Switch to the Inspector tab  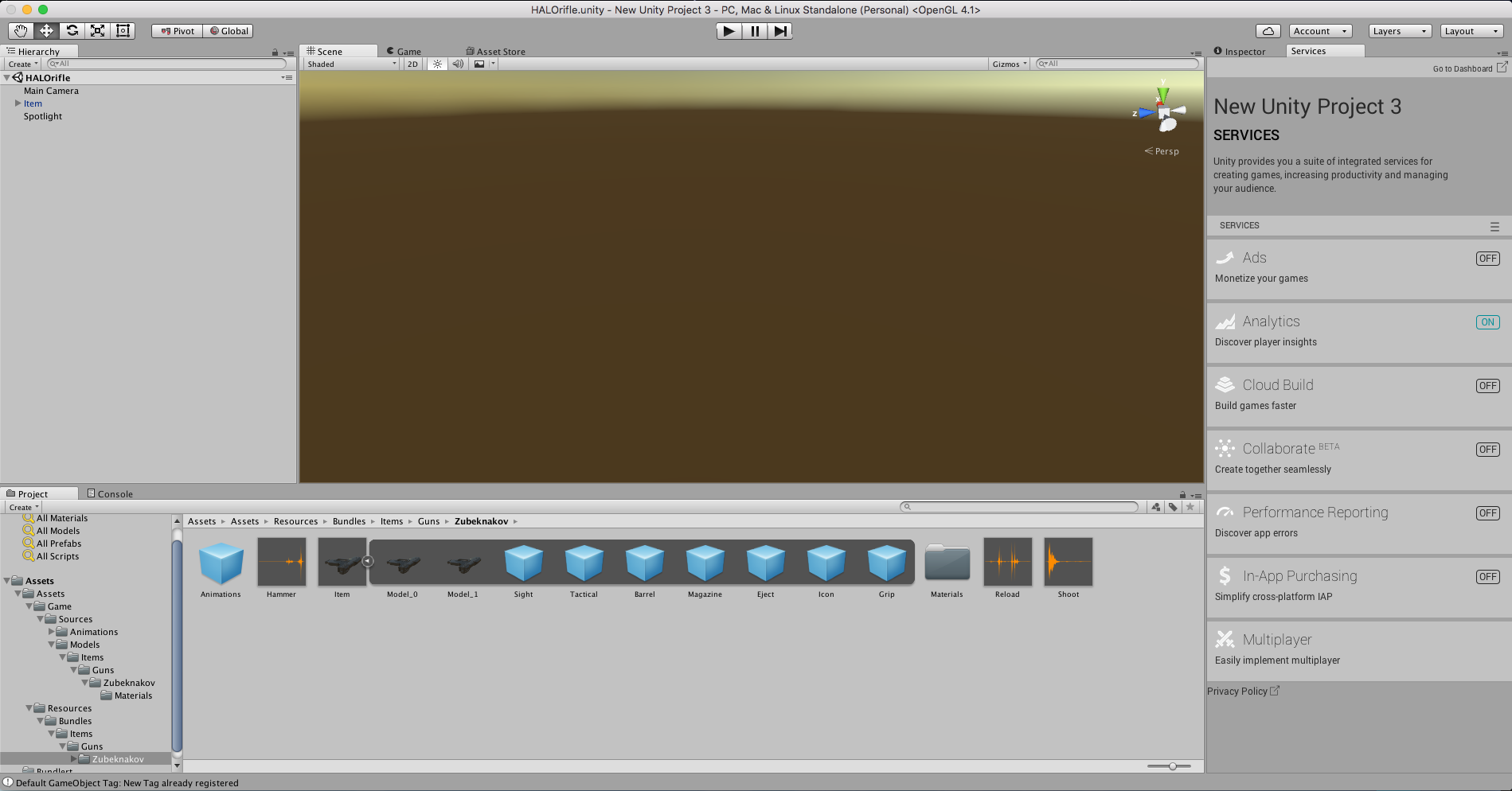[1240, 52]
